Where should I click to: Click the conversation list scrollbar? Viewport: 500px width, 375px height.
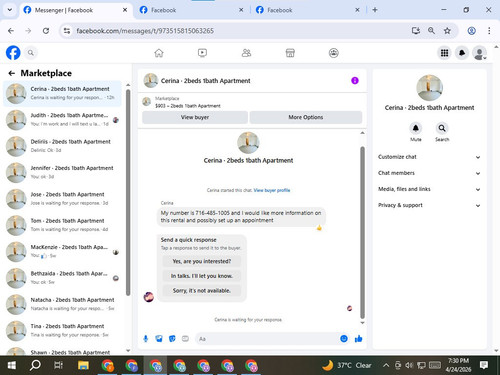click(128, 192)
